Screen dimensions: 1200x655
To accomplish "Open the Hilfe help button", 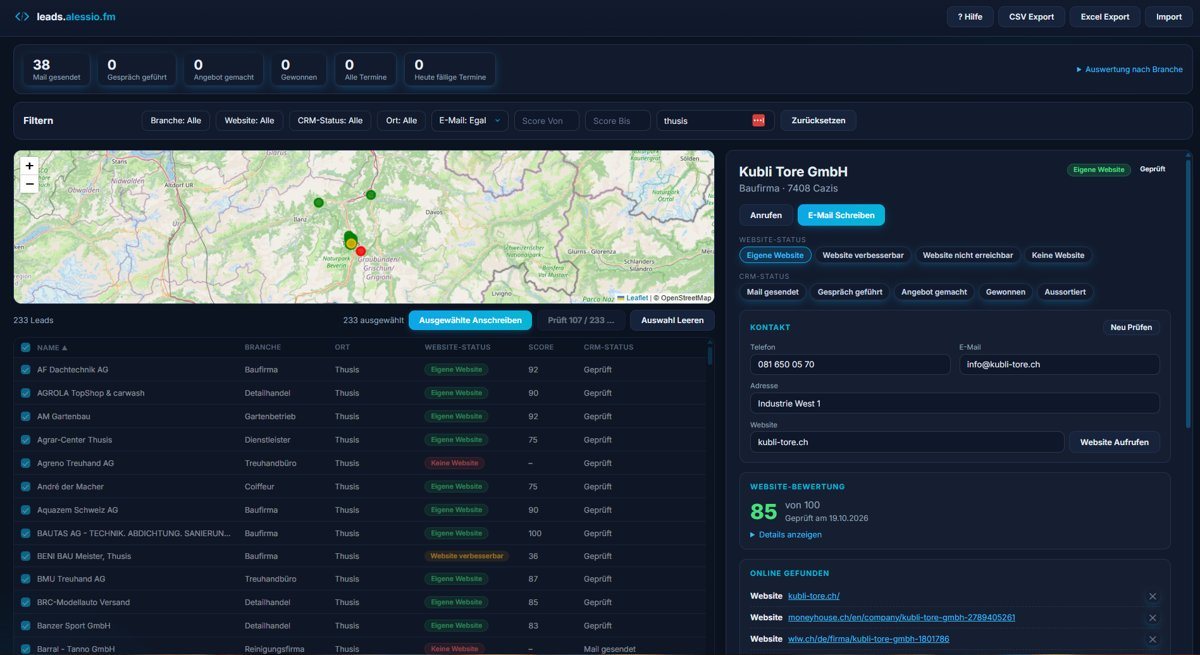I will pyautogui.click(x=969, y=17).
